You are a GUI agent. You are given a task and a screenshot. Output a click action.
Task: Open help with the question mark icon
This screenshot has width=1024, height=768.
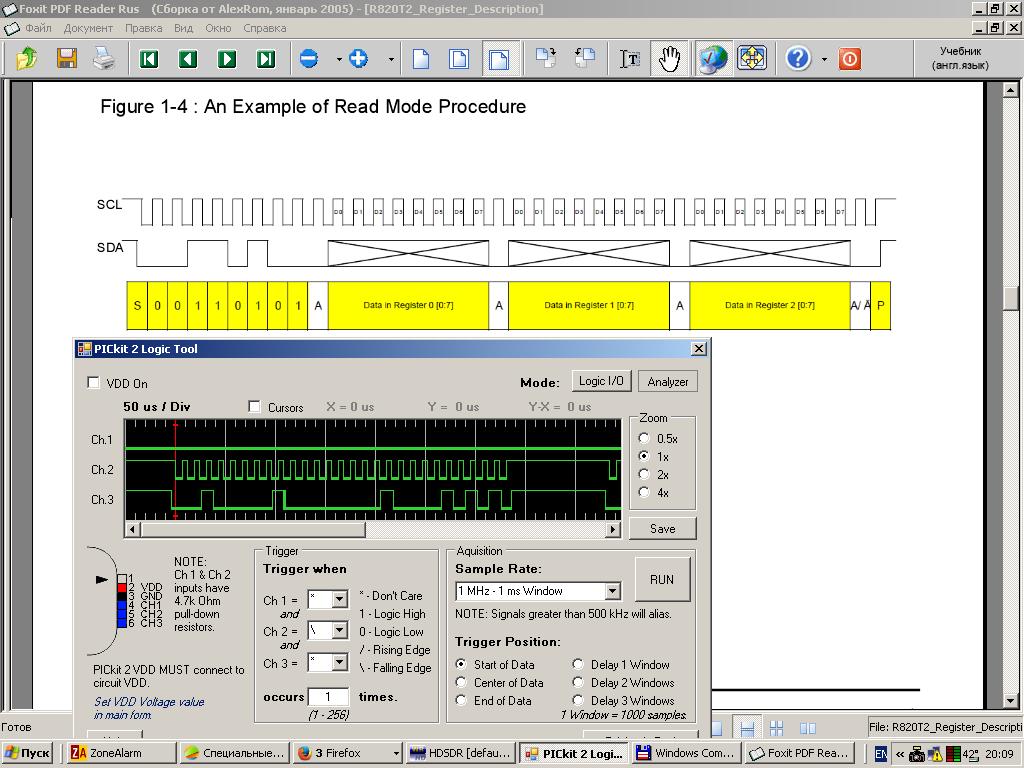797,59
